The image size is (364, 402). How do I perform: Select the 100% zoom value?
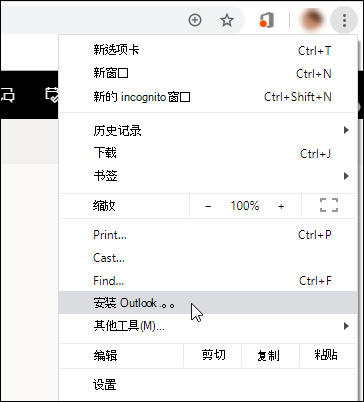point(245,206)
